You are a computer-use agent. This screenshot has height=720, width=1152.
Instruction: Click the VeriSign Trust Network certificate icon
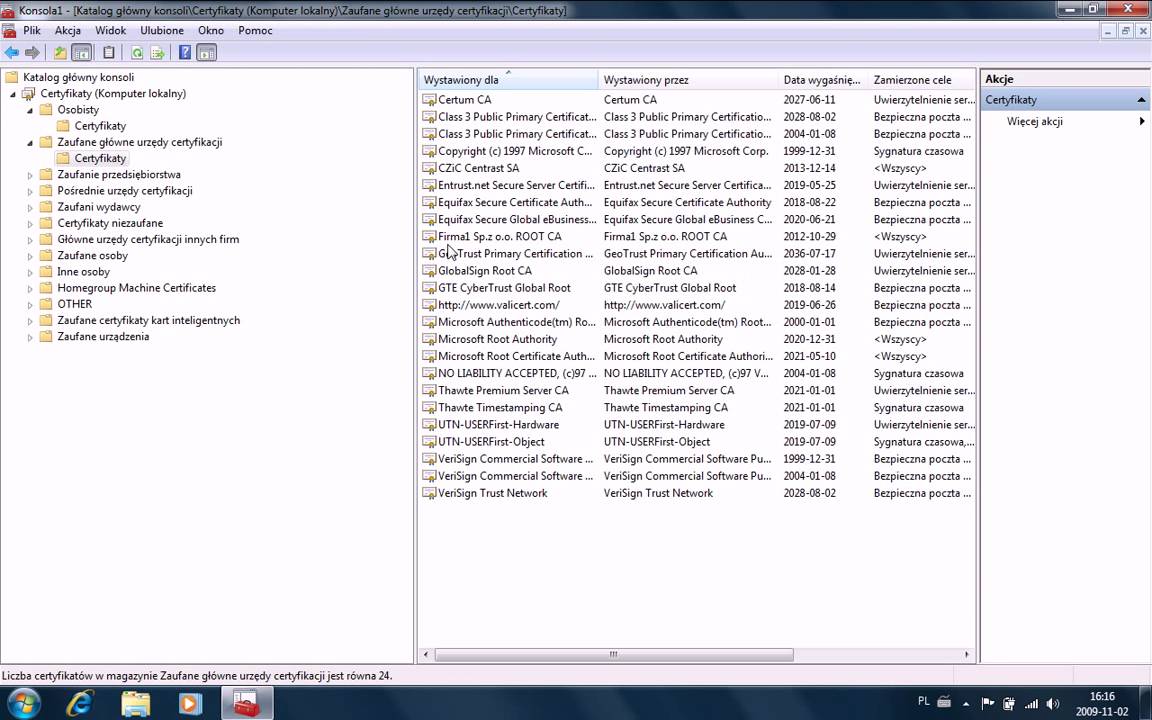click(x=429, y=493)
